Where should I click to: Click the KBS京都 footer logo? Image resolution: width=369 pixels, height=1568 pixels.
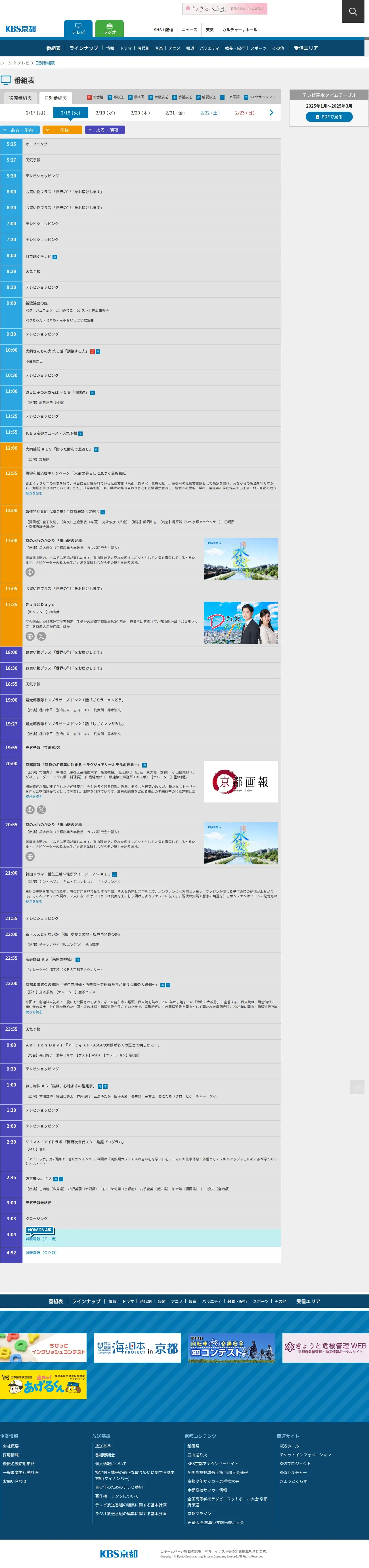[x=119, y=1554]
